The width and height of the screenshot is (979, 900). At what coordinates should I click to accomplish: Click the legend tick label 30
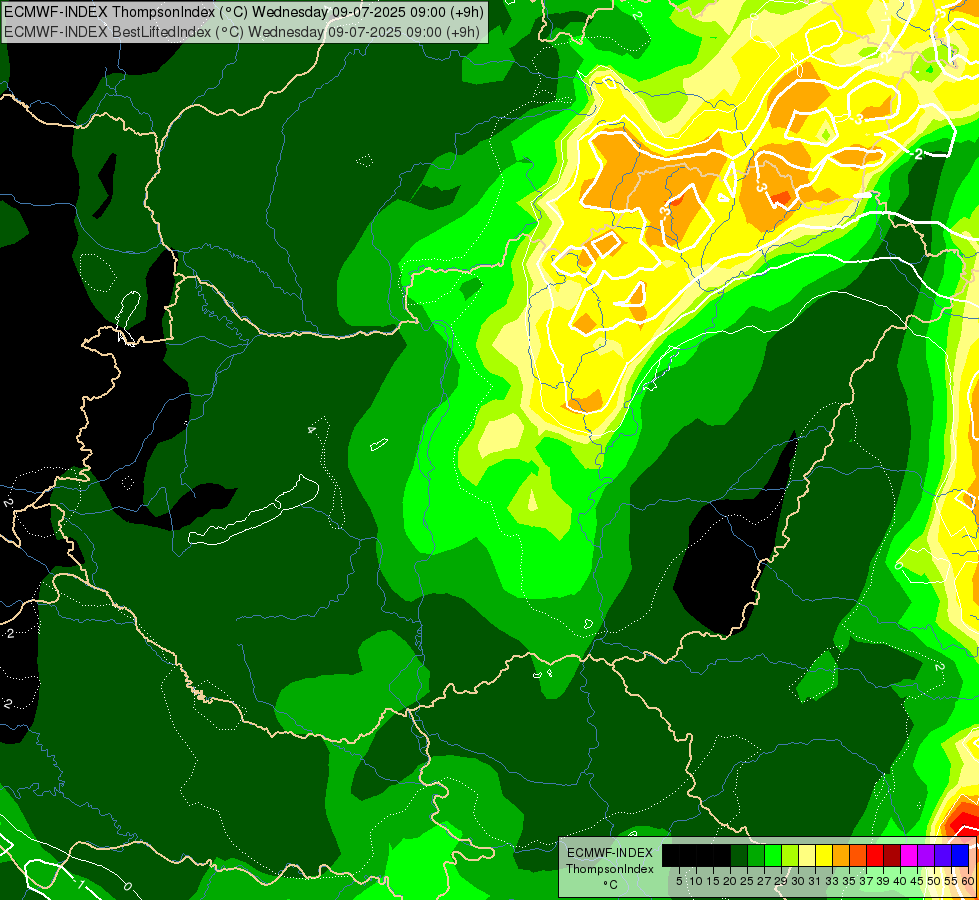click(x=798, y=881)
